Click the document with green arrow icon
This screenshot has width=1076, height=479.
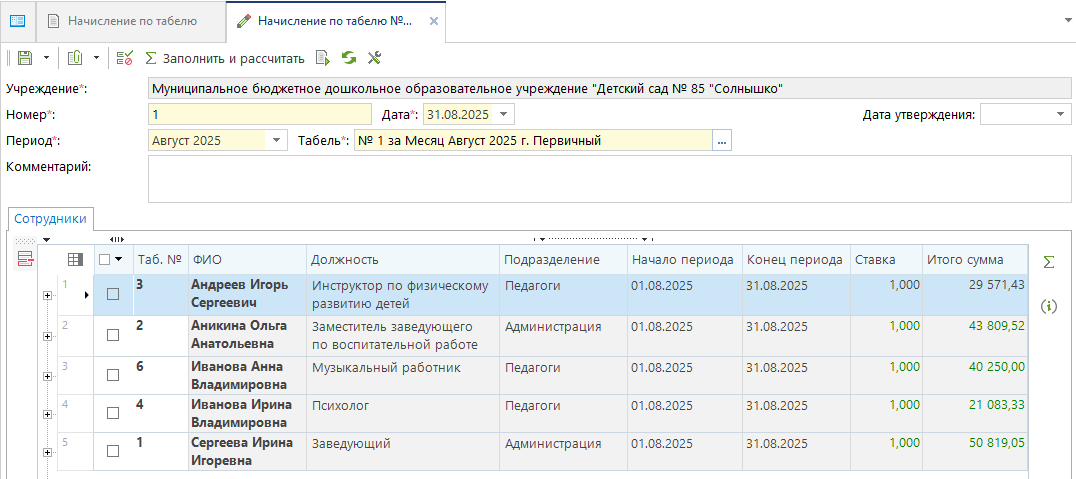click(323, 58)
